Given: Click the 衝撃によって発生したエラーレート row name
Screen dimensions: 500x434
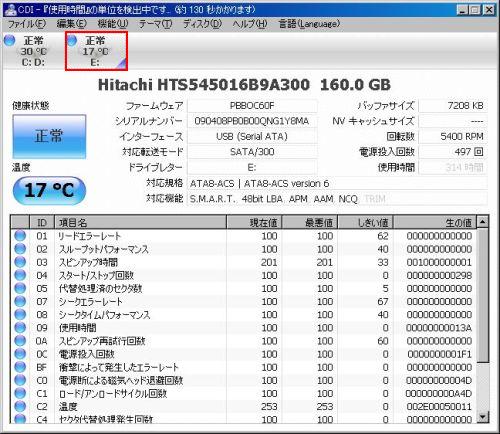Looking at the screenshot, I should coord(119,367).
